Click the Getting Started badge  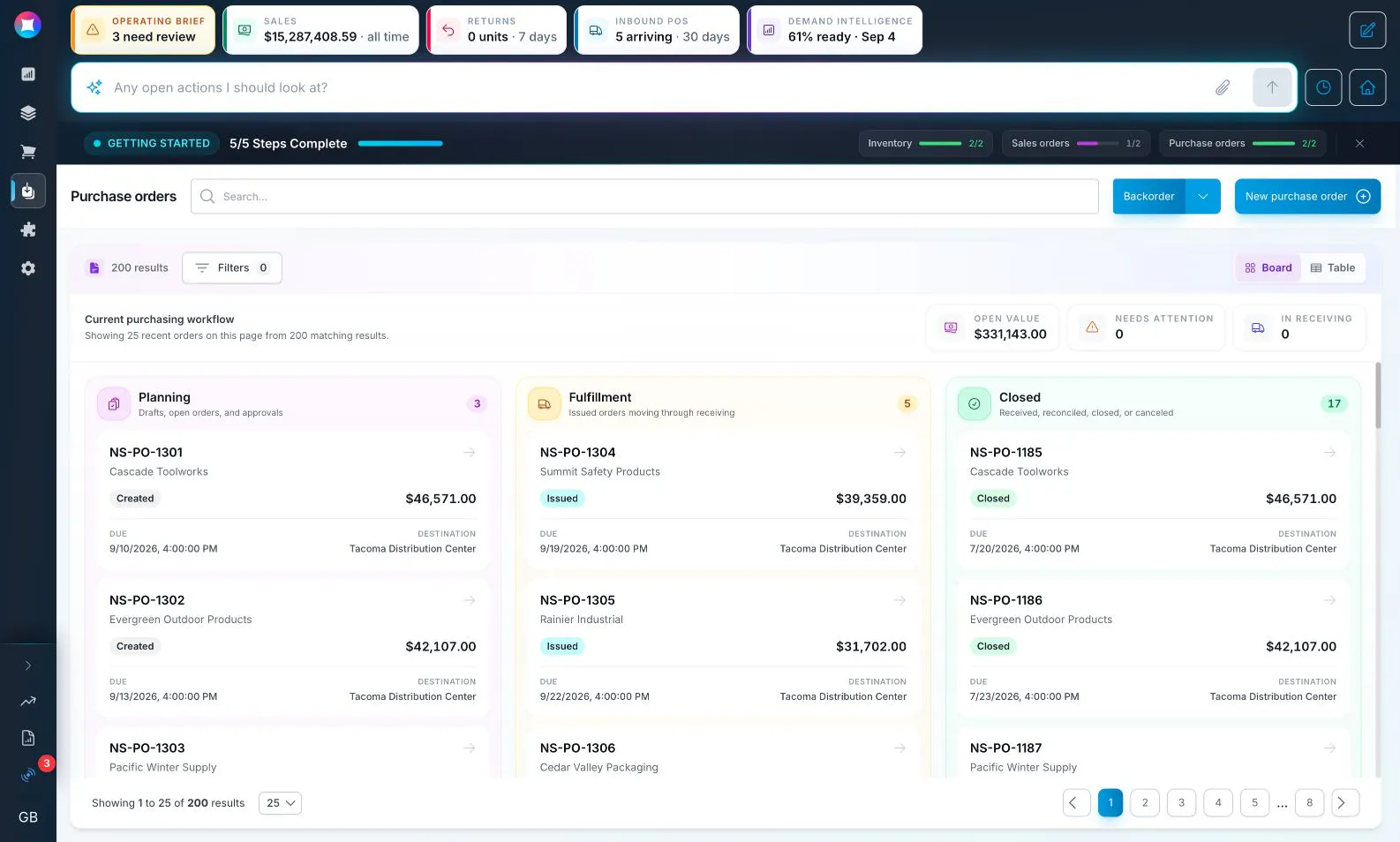coord(152,143)
